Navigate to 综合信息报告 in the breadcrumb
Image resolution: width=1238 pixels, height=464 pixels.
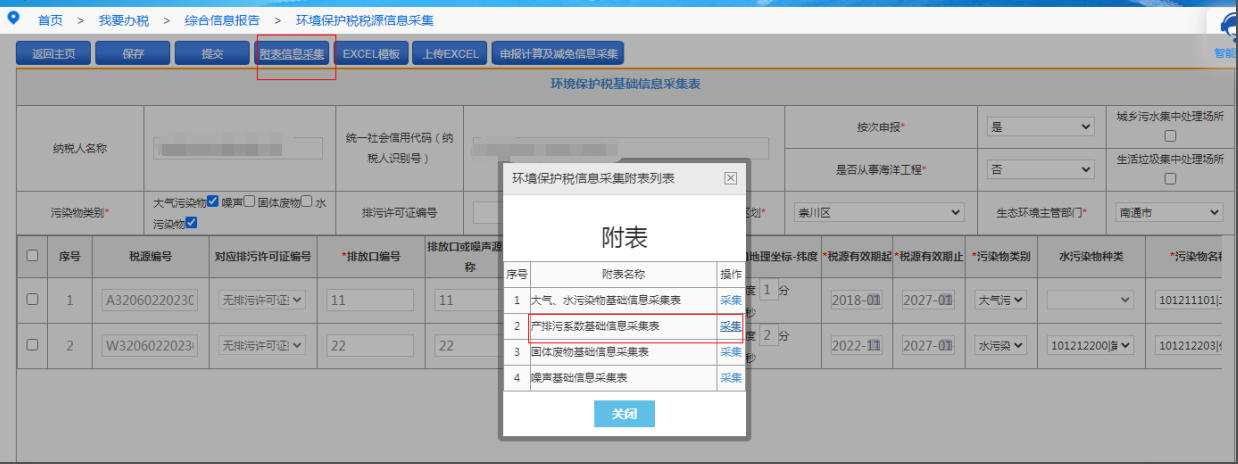coord(221,20)
